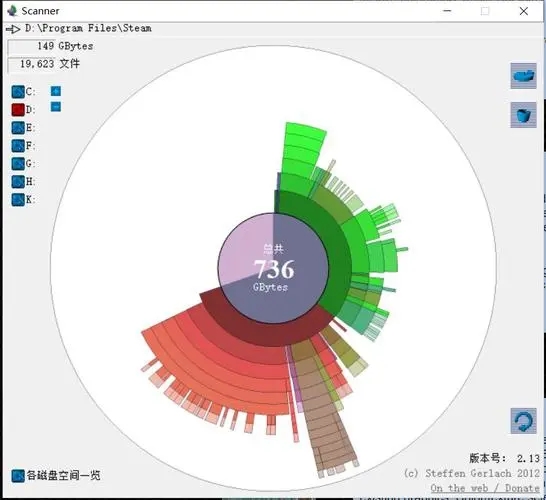Choose the E: drive icon
This screenshot has width=546, height=500.
coord(18,128)
